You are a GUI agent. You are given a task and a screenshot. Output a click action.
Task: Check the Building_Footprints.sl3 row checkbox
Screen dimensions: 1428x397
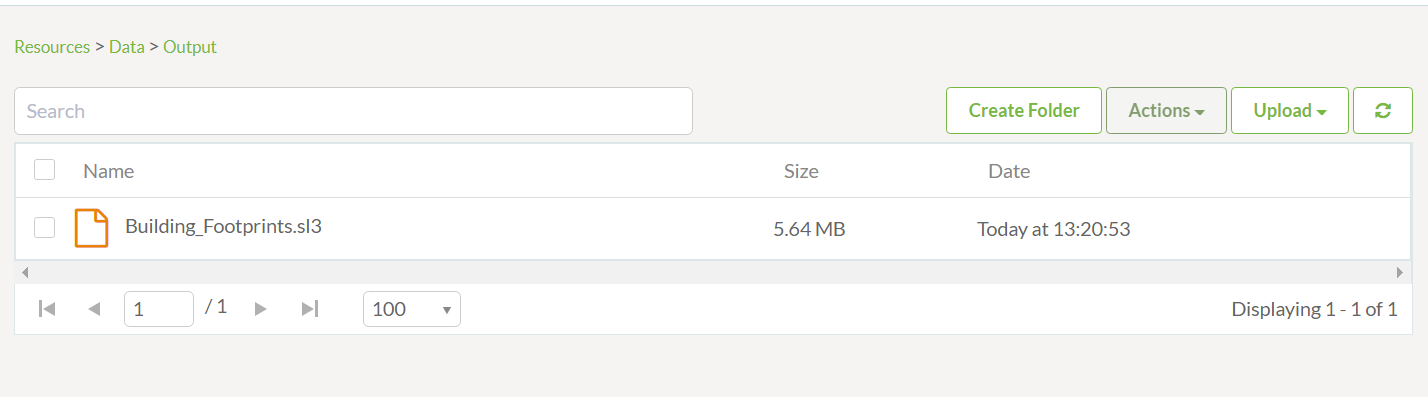(x=44, y=228)
